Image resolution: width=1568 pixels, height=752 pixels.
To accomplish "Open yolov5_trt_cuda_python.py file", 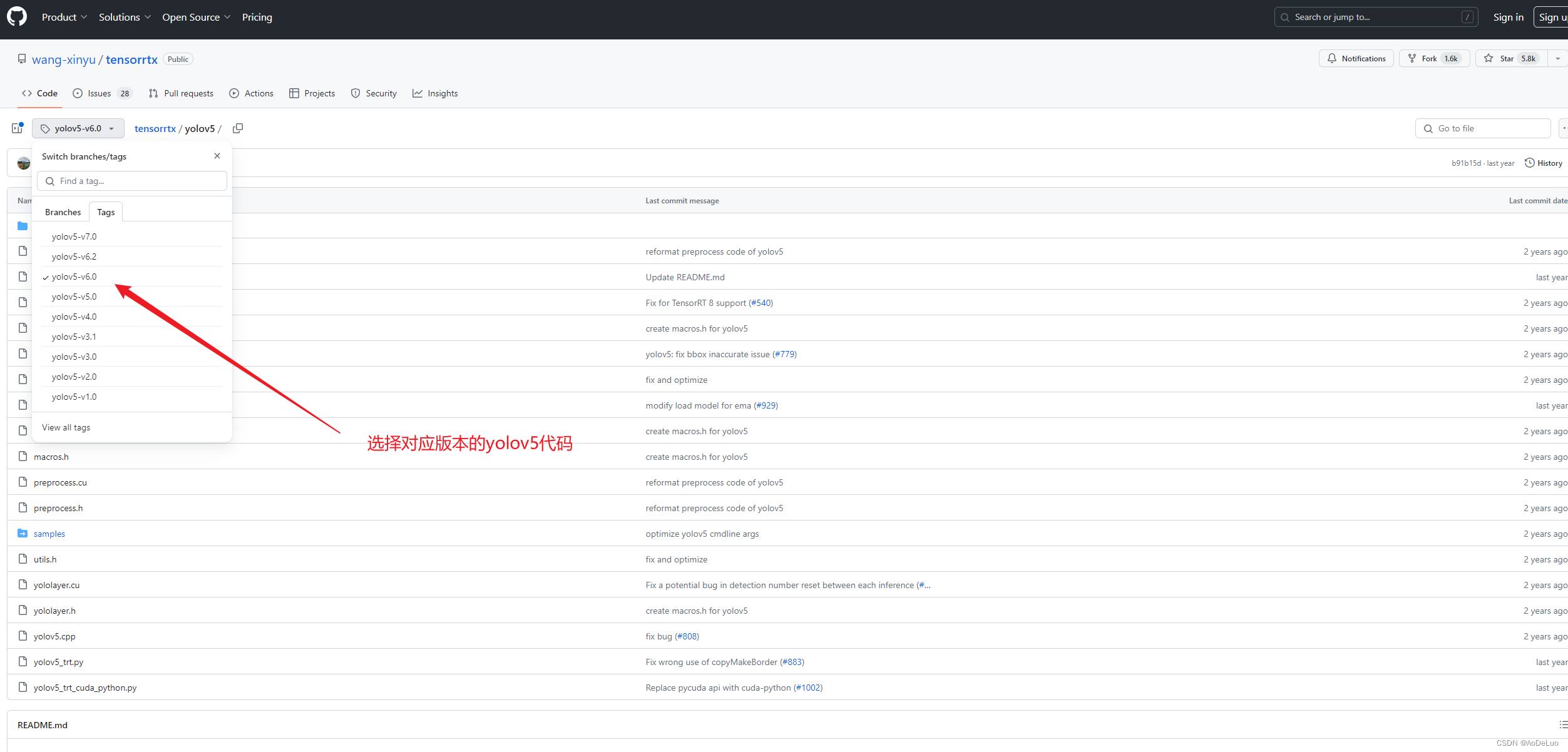I will (x=85, y=688).
